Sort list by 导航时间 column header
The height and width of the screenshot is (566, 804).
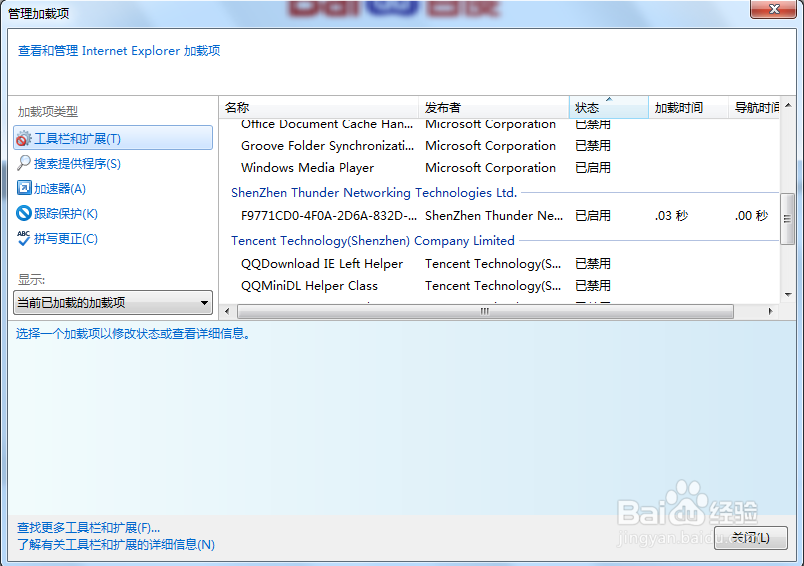[x=754, y=108]
